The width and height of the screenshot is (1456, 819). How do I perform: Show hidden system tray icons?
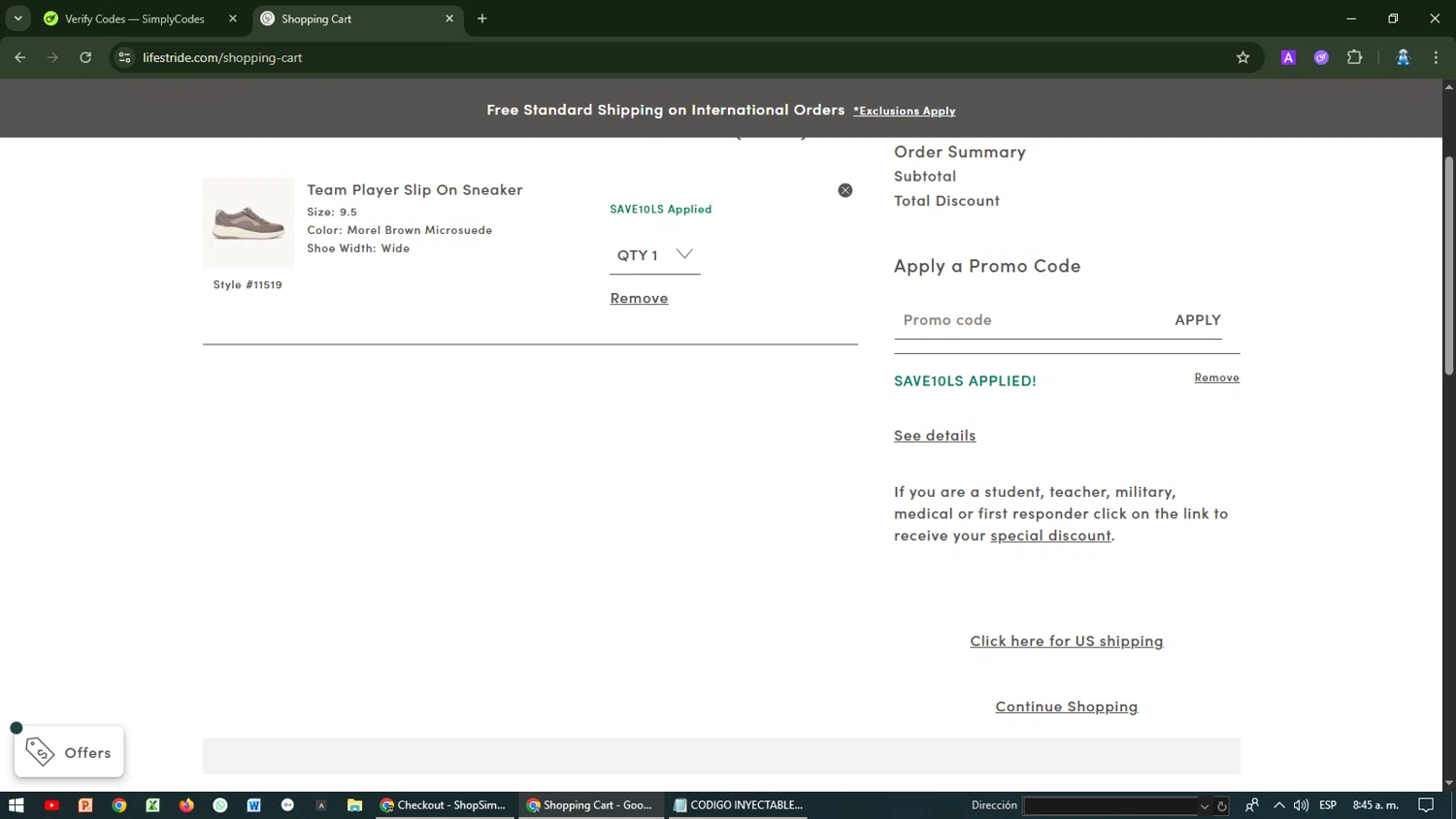click(1278, 805)
